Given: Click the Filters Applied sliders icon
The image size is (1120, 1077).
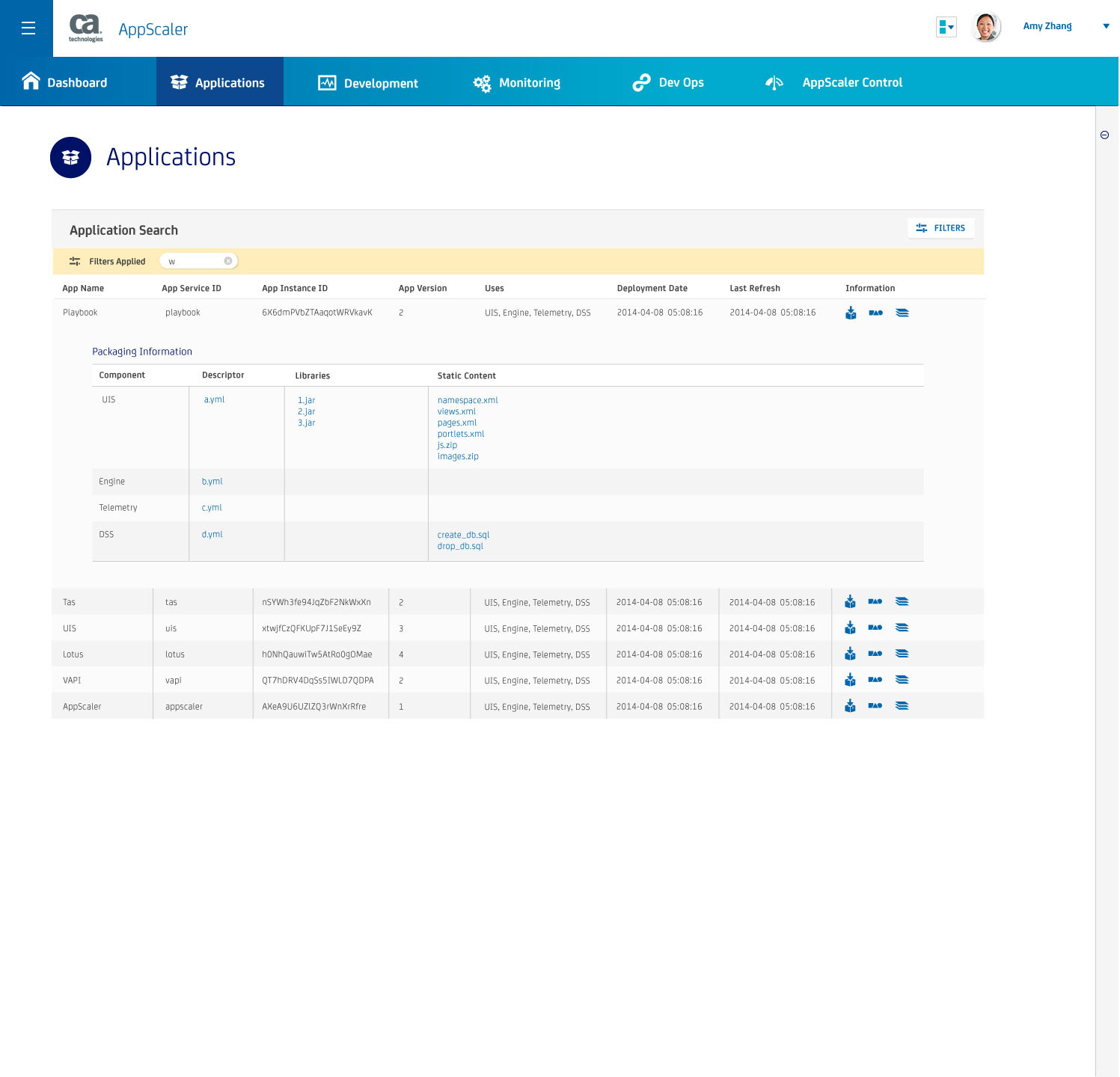Looking at the screenshot, I should click(x=75, y=261).
